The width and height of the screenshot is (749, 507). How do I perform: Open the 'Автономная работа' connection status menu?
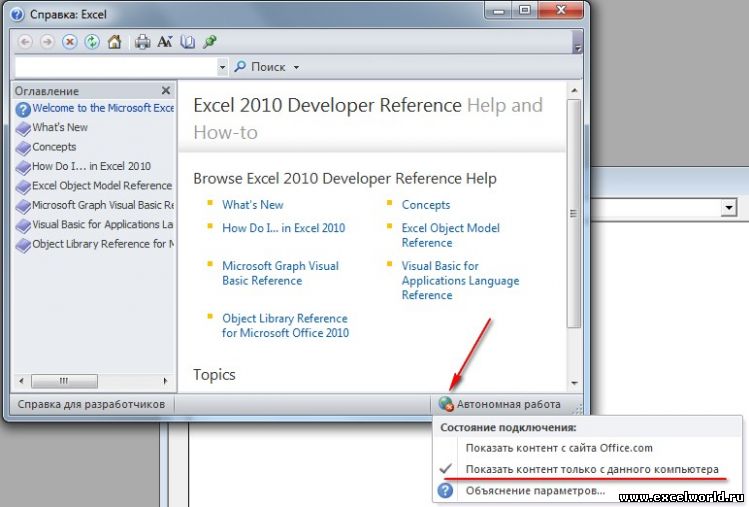[499, 405]
